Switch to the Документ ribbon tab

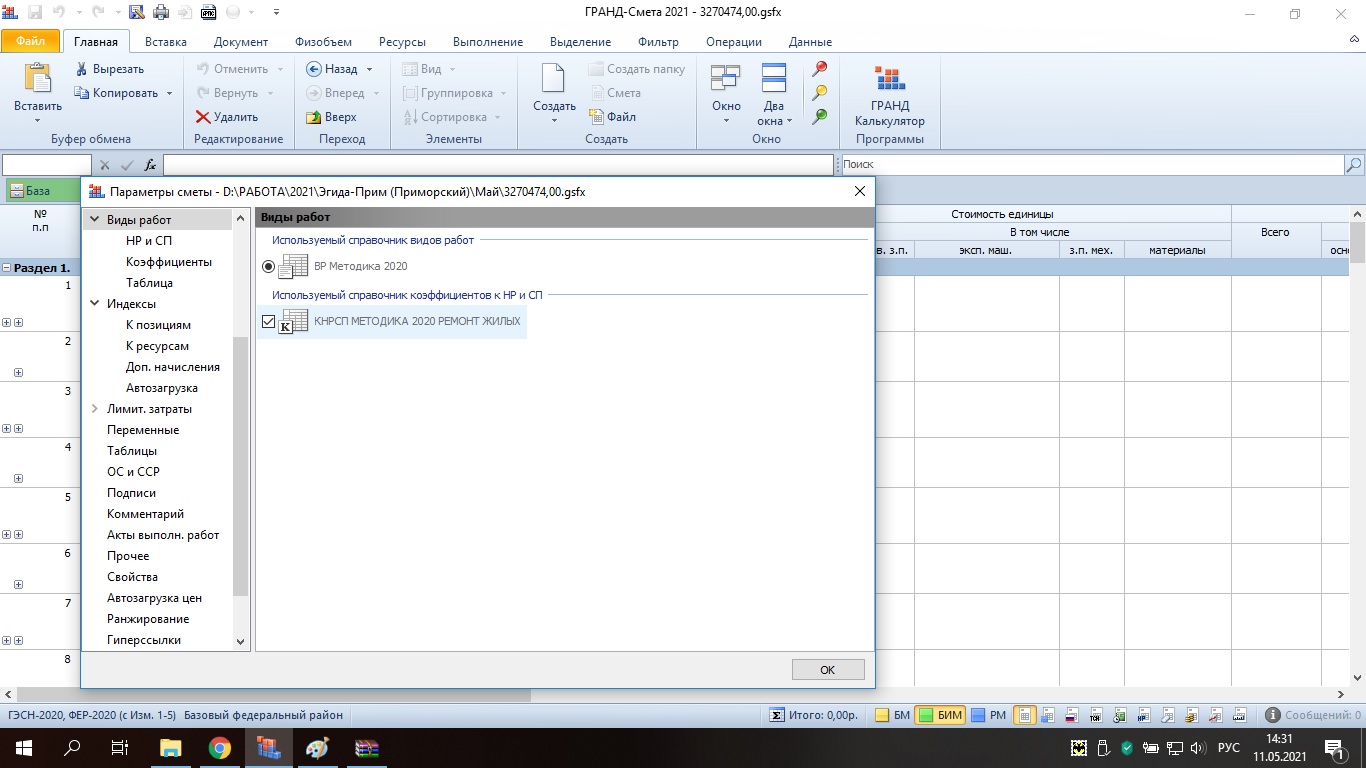point(241,42)
